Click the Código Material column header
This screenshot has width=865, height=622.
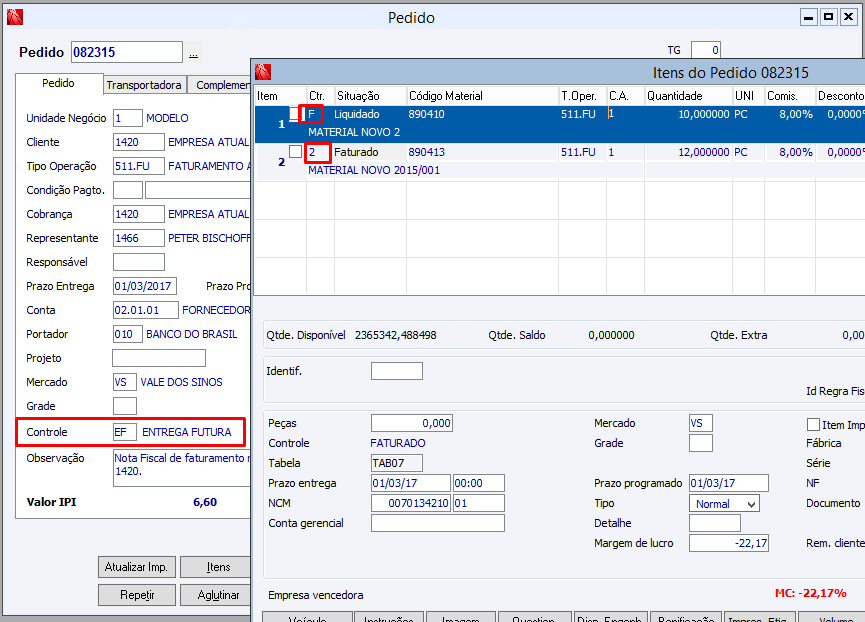(482, 96)
